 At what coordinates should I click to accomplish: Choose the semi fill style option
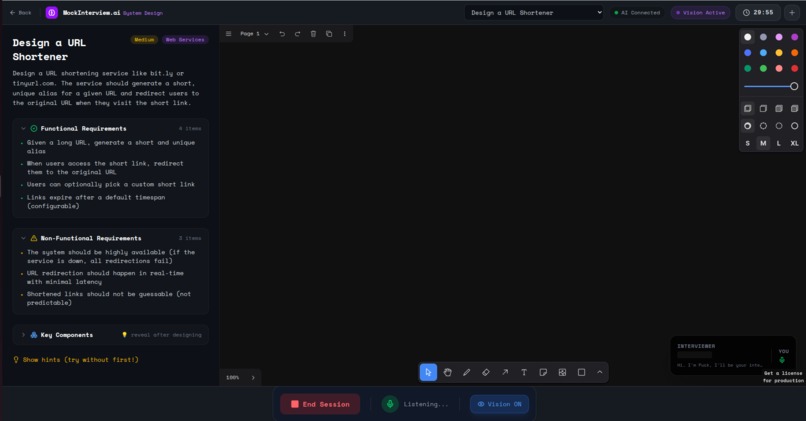pyautogui.click(x=763, y=108)
